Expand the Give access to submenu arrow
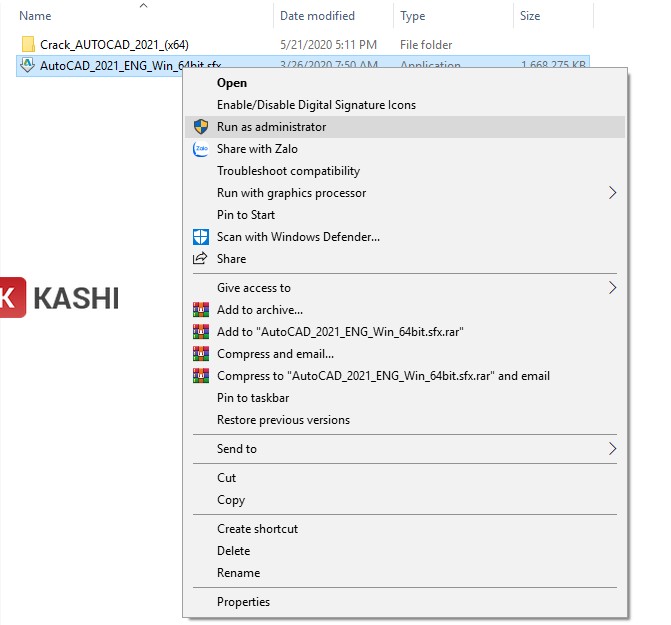This screenshot has height=625, width=671. click(x=612, y=288)
